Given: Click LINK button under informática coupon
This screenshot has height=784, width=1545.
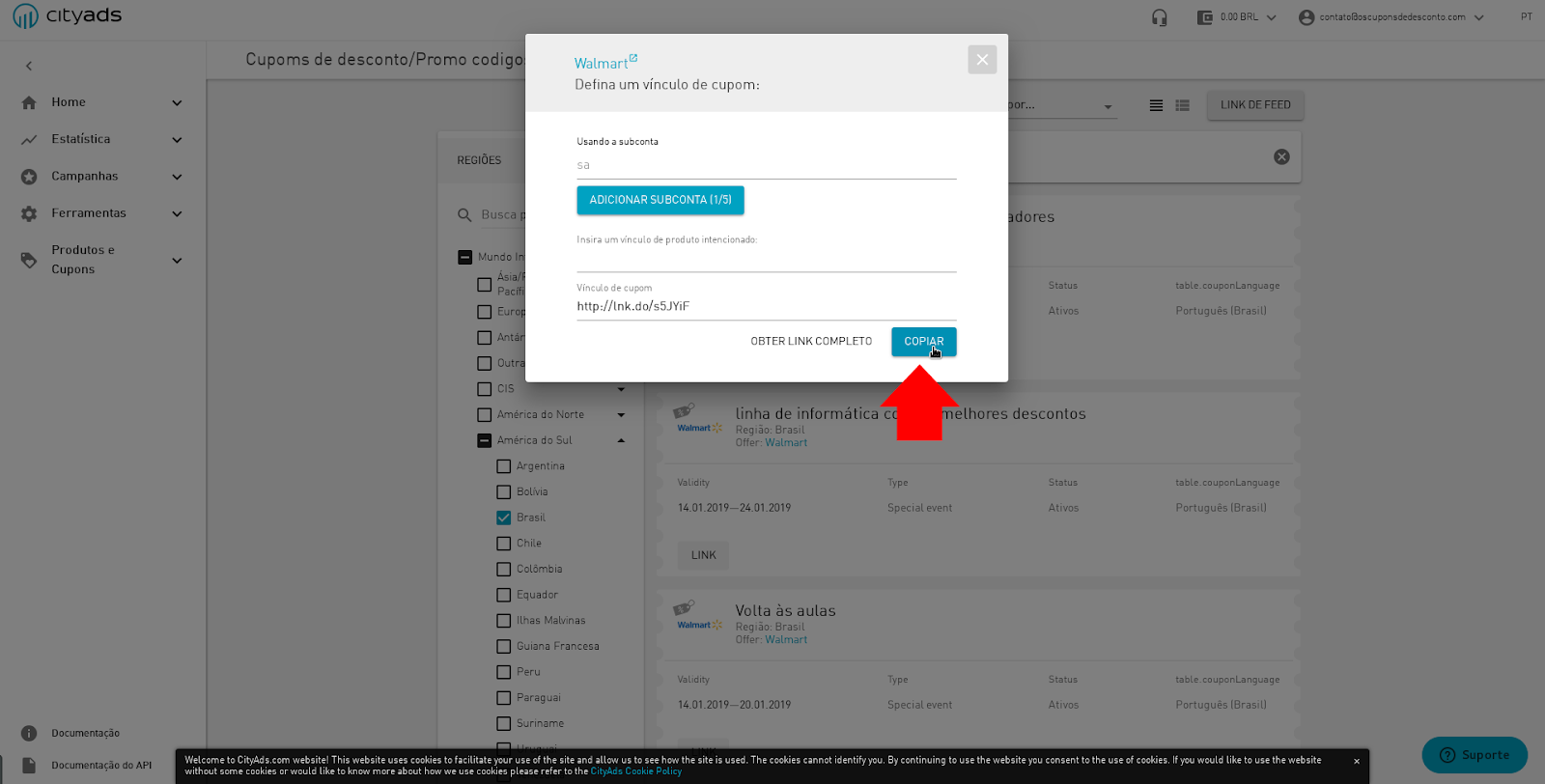Looking at the screenshot, I should pos(704,555).
